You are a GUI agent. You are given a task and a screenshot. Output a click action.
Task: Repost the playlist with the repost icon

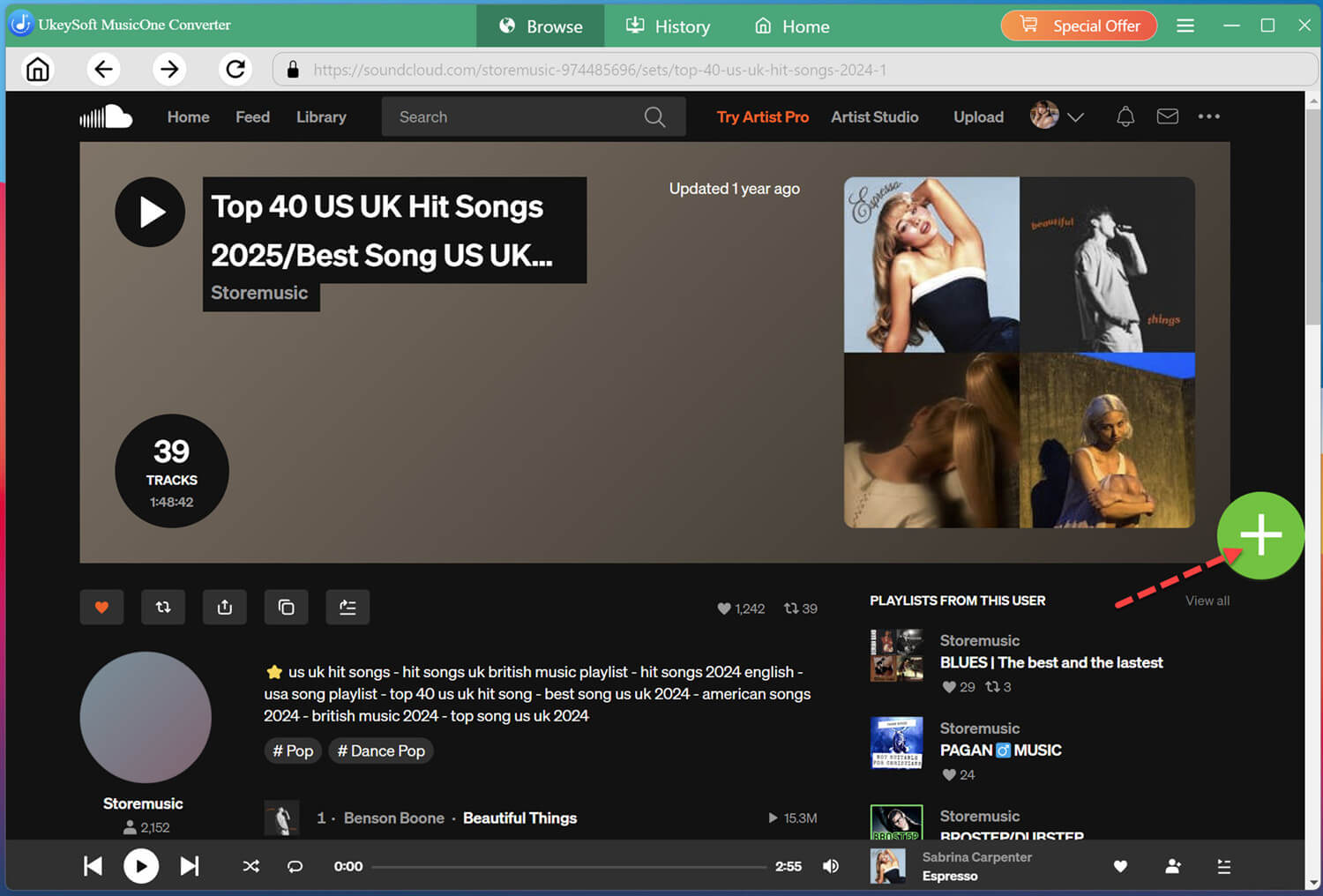point(163,607)
